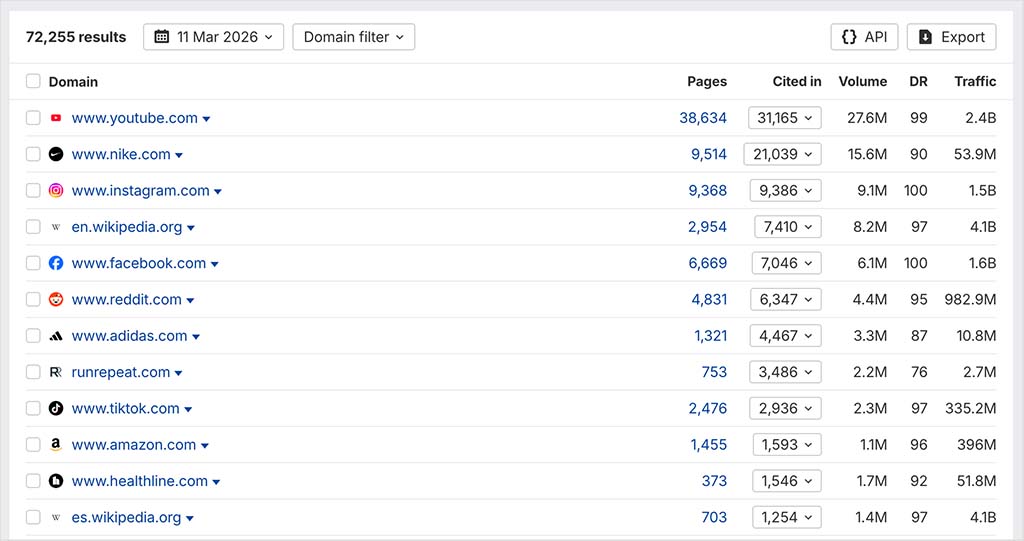Screen dimensions: 1024x541
Task: Open Cited in 1,593 dropdown
Action: tap(787, 444)
